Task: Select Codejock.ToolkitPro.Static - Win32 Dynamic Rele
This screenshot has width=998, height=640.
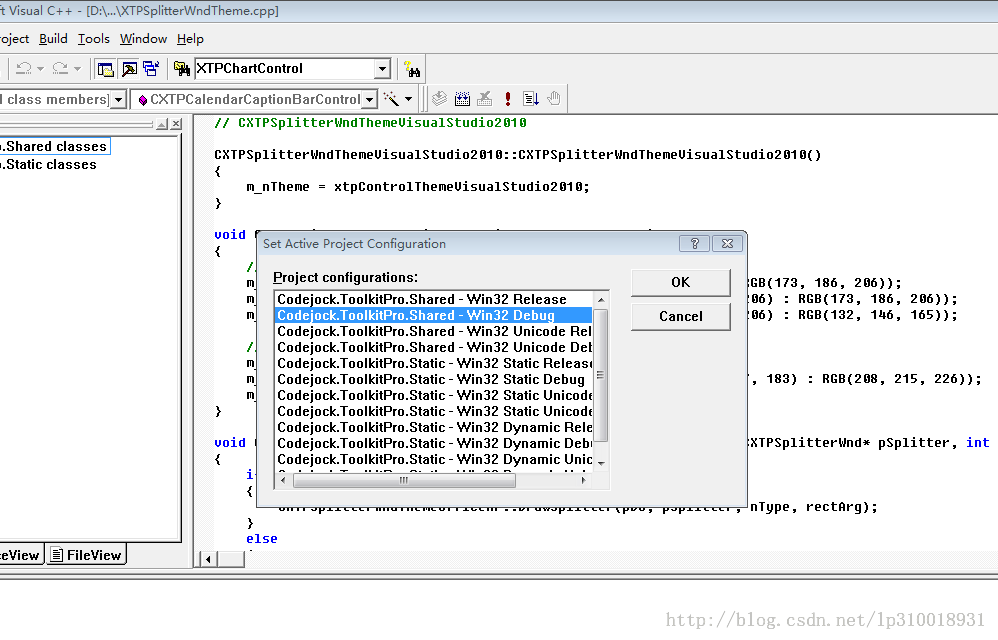Action: (x=434, y=428)
